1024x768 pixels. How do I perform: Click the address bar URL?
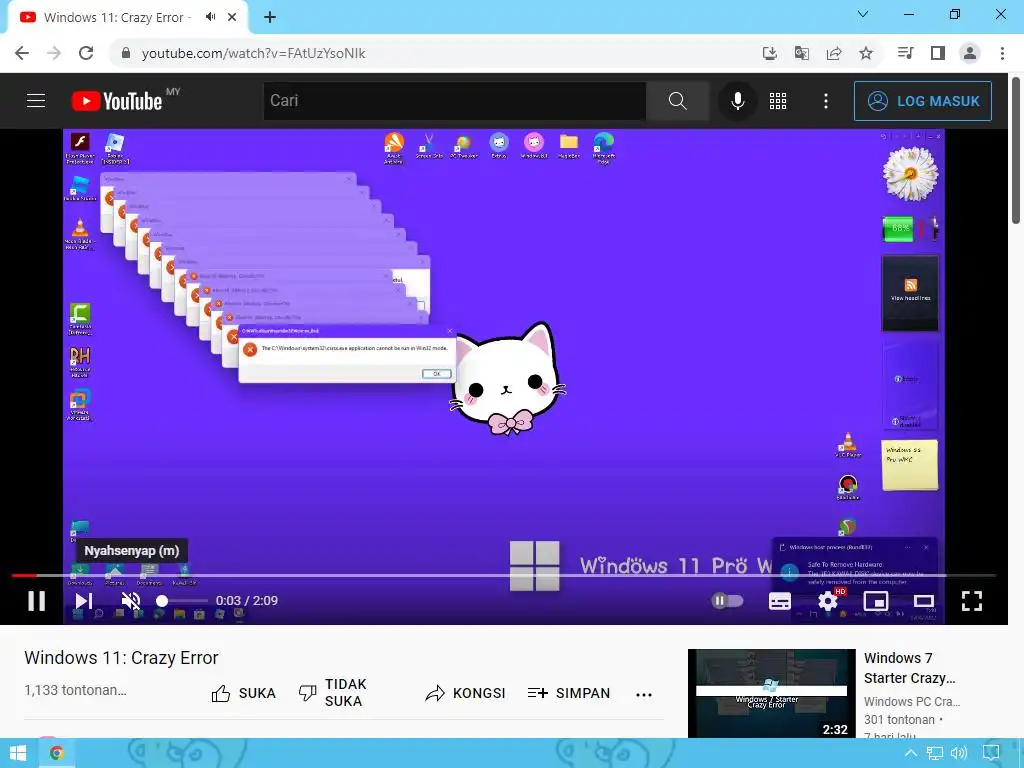coord(253,54)
